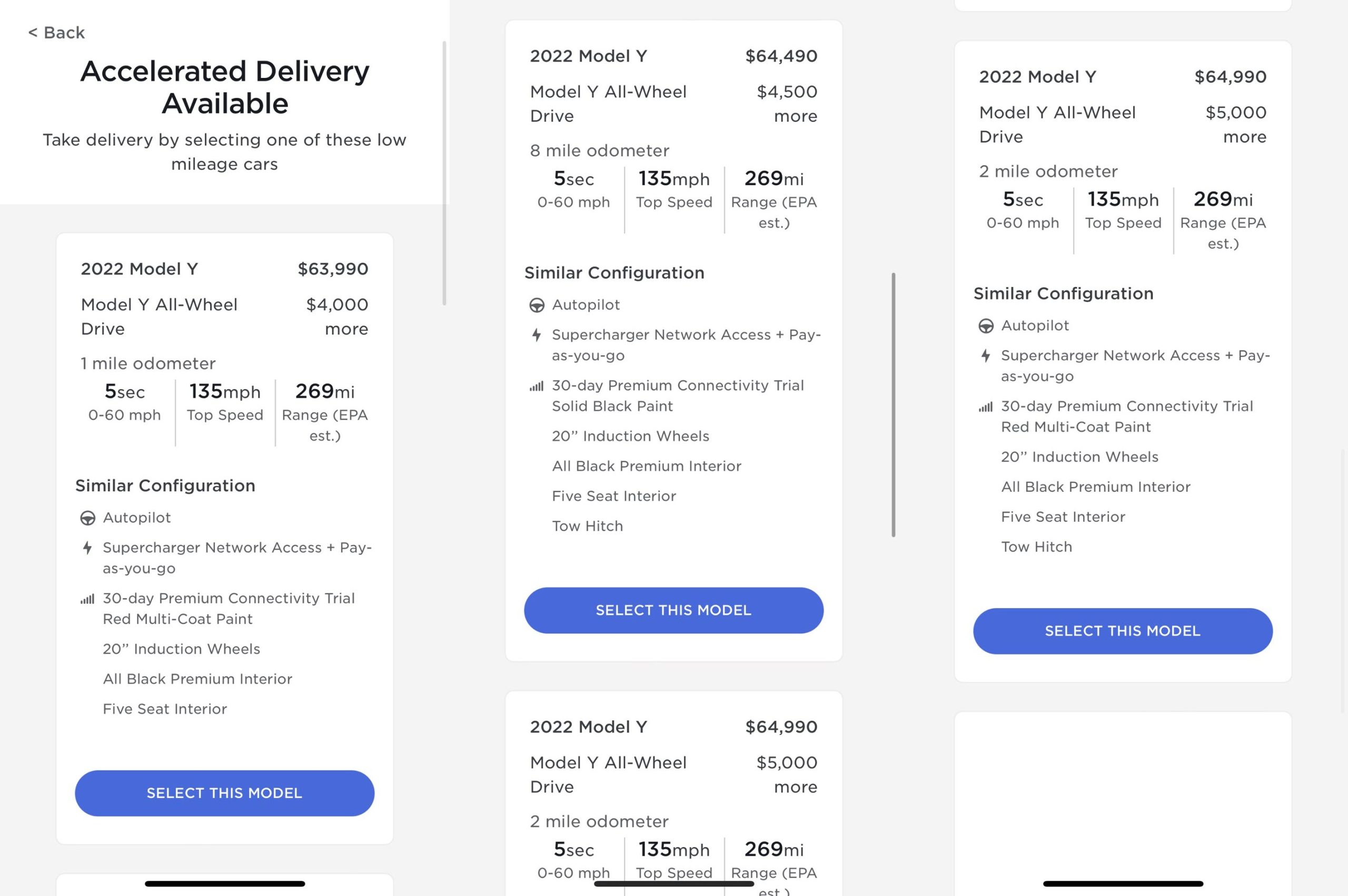Click the Autopilot icon in the right-hand $64,990 card
The height and width of the screenshot is (896, 1348).
[986, 326]
